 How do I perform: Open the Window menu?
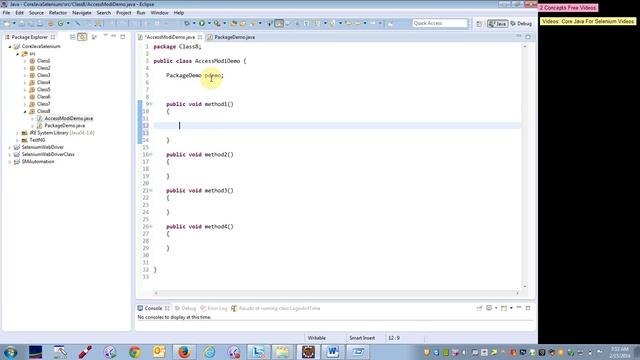click(x=159, y=13)
